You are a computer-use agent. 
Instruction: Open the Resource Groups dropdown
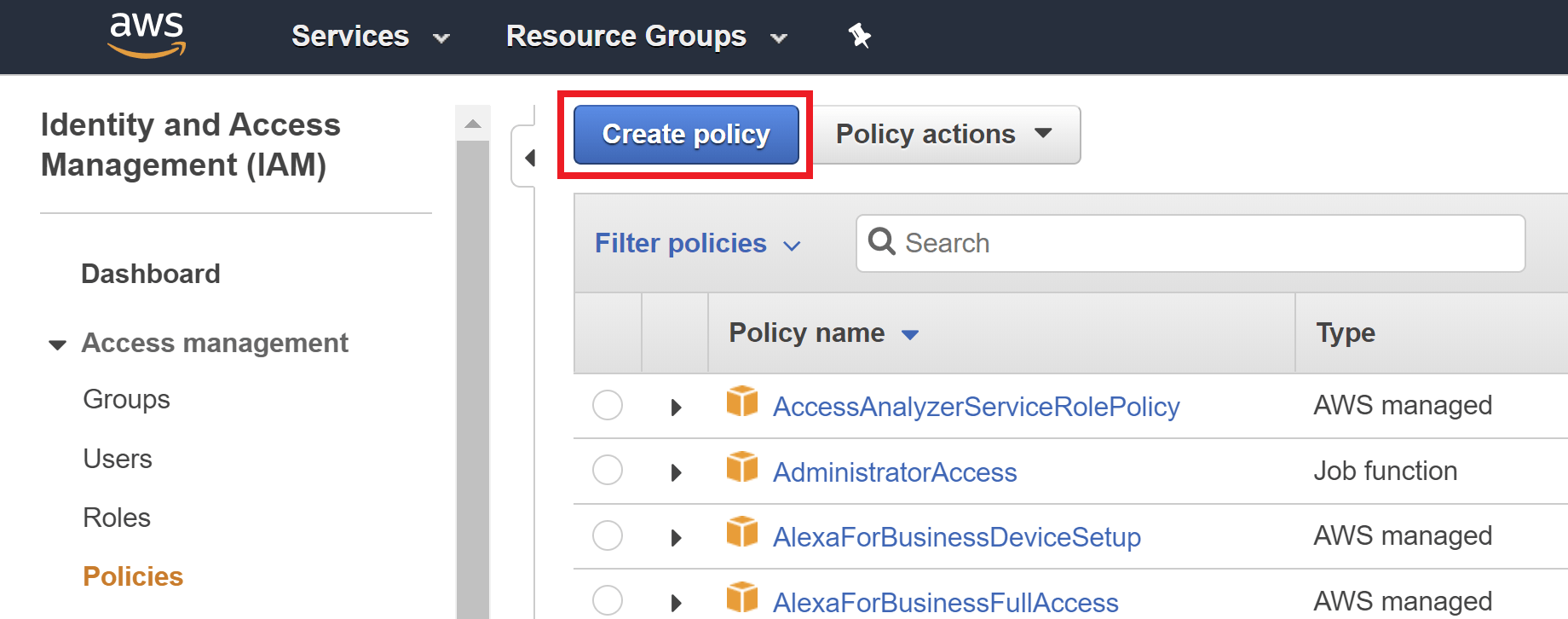647,37
